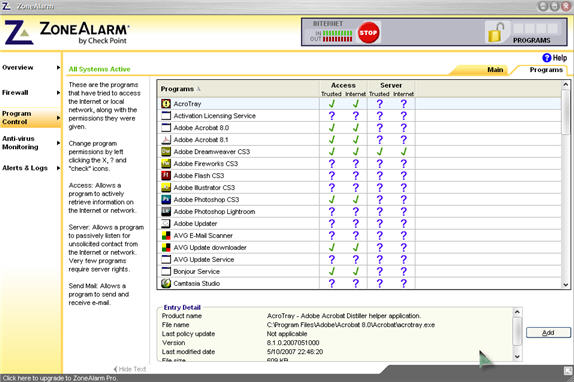Select the Adobe Acrobat 8.0 icon
The image size is (574, 382).
pos(166,128)
